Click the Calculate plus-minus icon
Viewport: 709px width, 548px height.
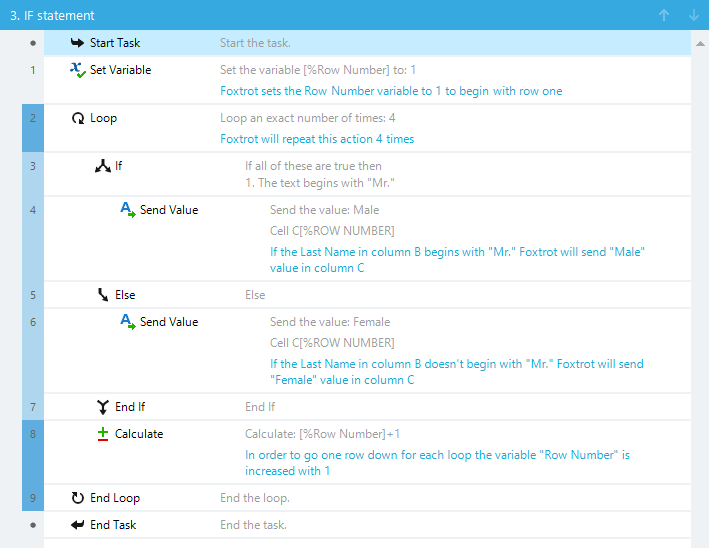click(103, 434)
